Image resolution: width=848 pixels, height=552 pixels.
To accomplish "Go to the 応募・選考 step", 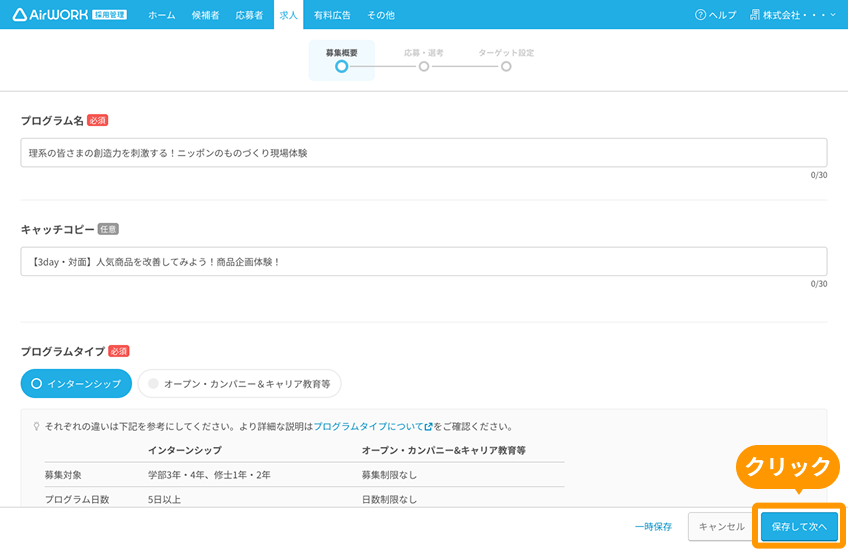I will [423, 60].
